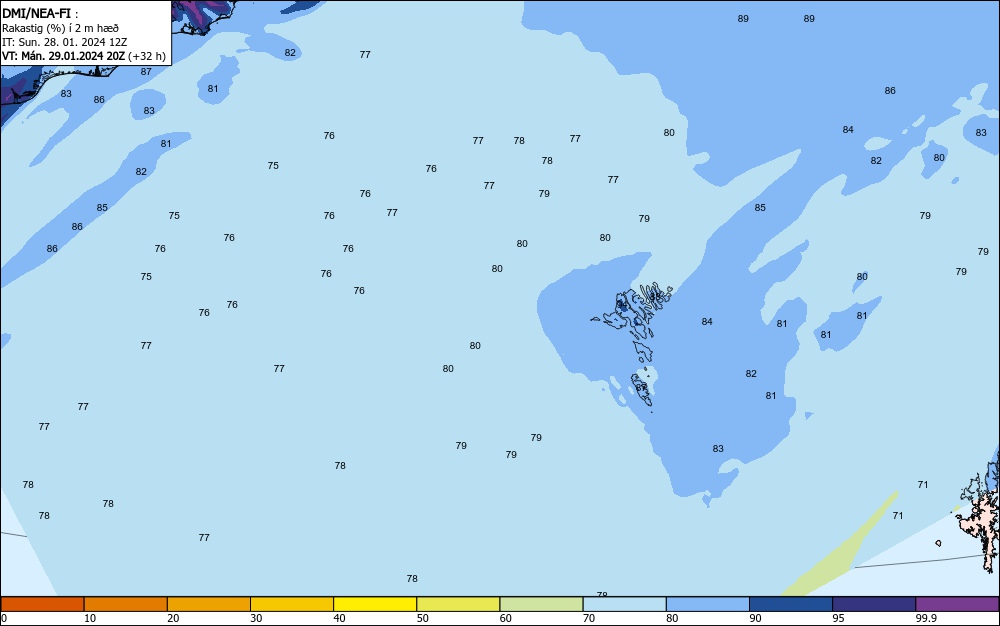Click the '60' tick label on the color scale
Viewport: 1000px width, 626px height.
point(506,618)
